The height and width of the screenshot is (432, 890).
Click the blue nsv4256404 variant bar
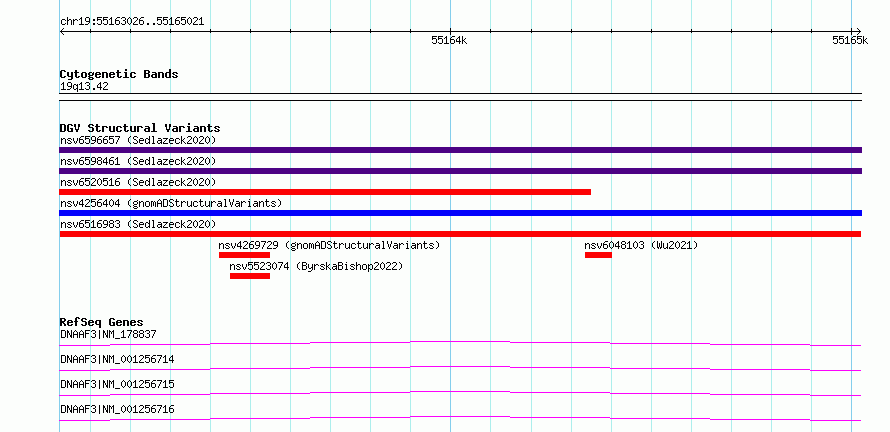pyautogui.click(x=460, y=213)
